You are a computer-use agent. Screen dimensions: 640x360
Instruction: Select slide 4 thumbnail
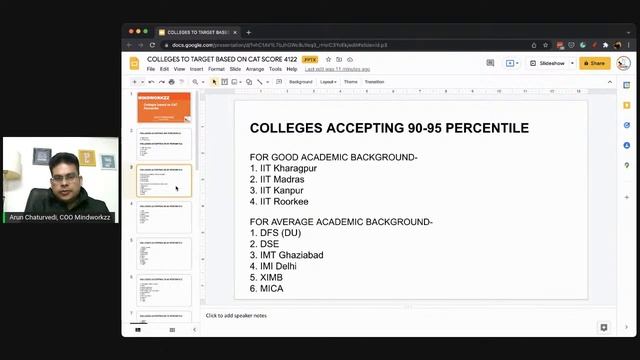tap(164, 218)
